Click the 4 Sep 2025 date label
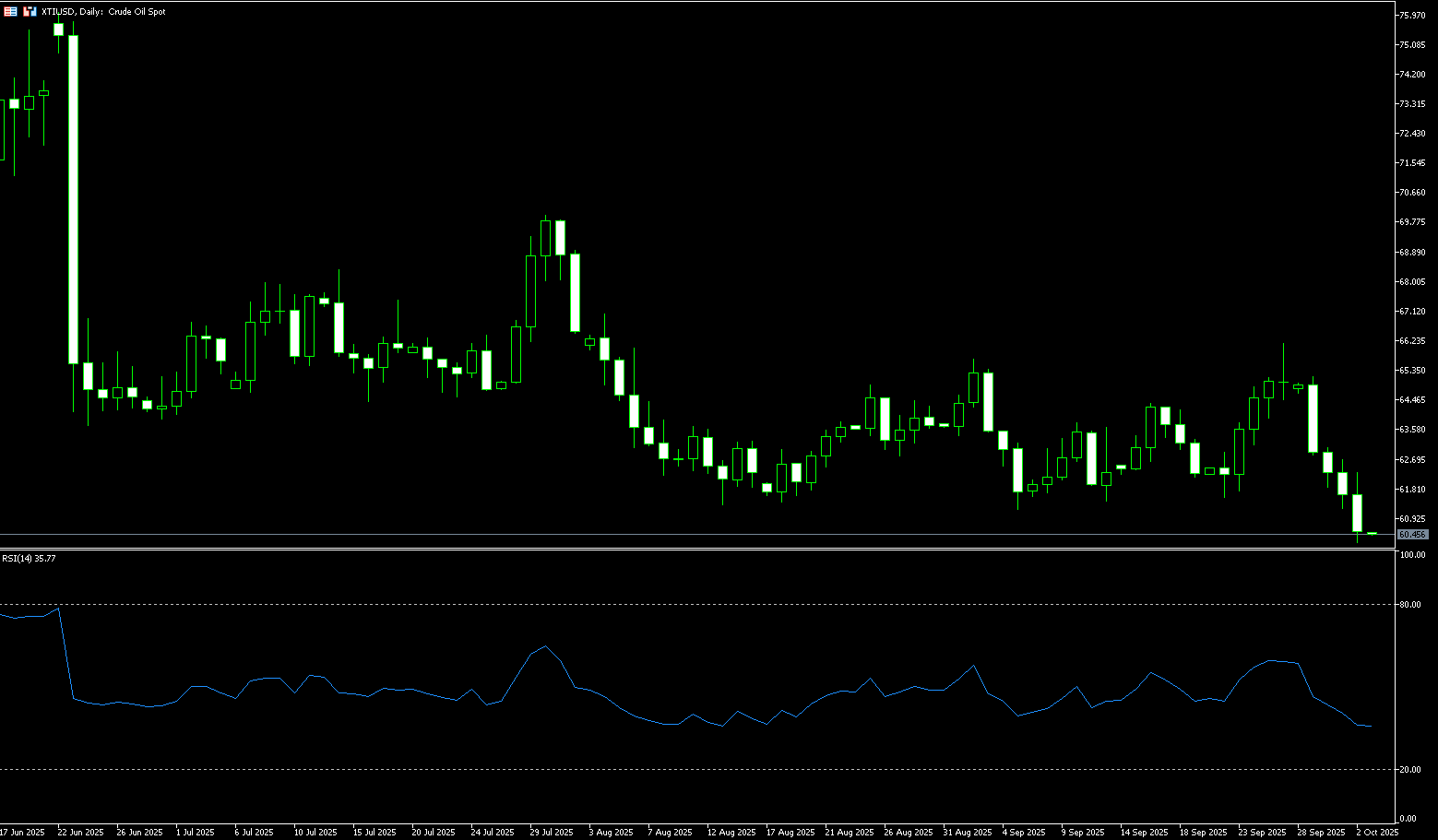This screenshot has width=1438, height=840. (x=1024, y=832)
